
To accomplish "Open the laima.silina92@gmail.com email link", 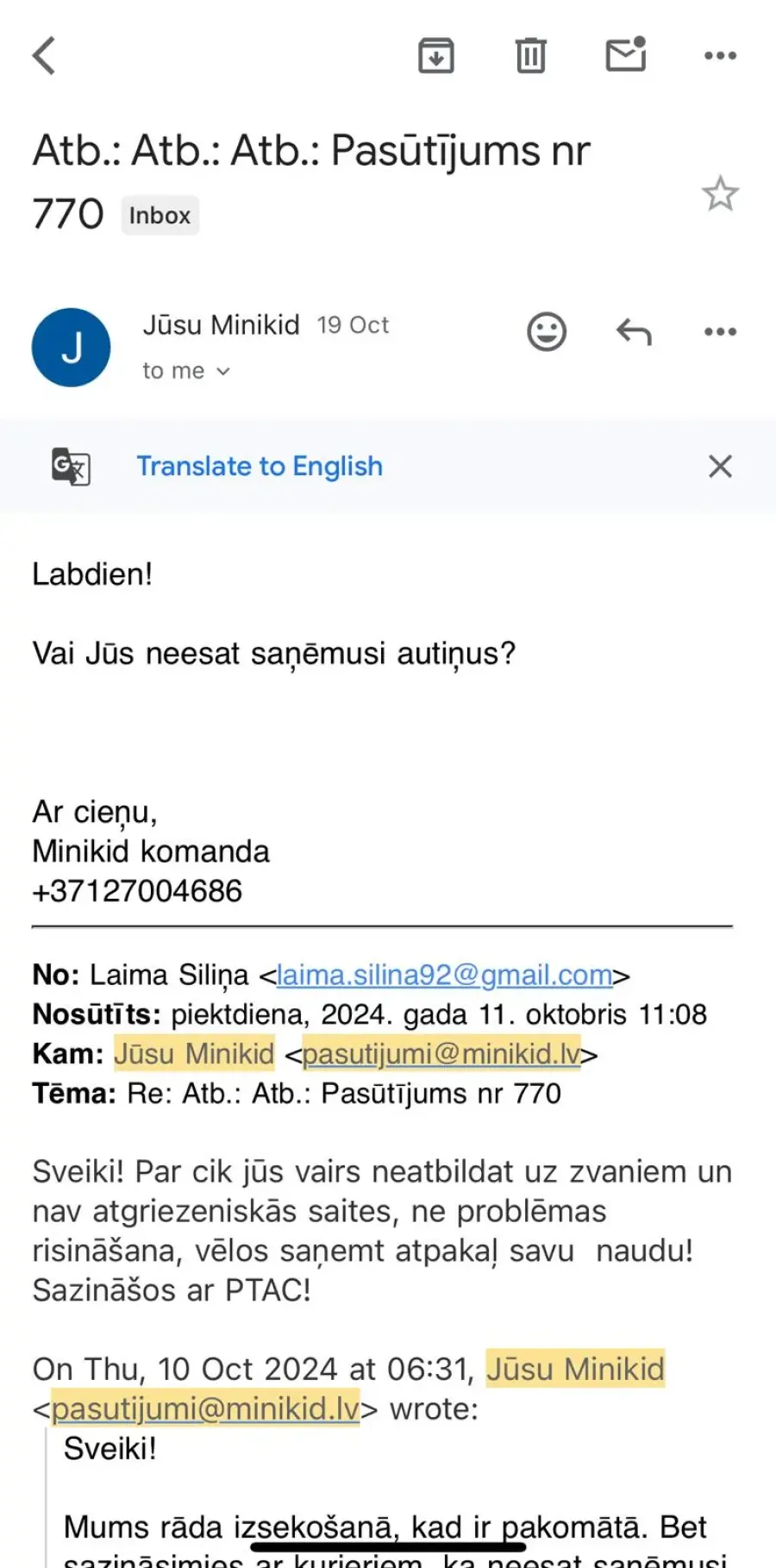I will (444, 975).
